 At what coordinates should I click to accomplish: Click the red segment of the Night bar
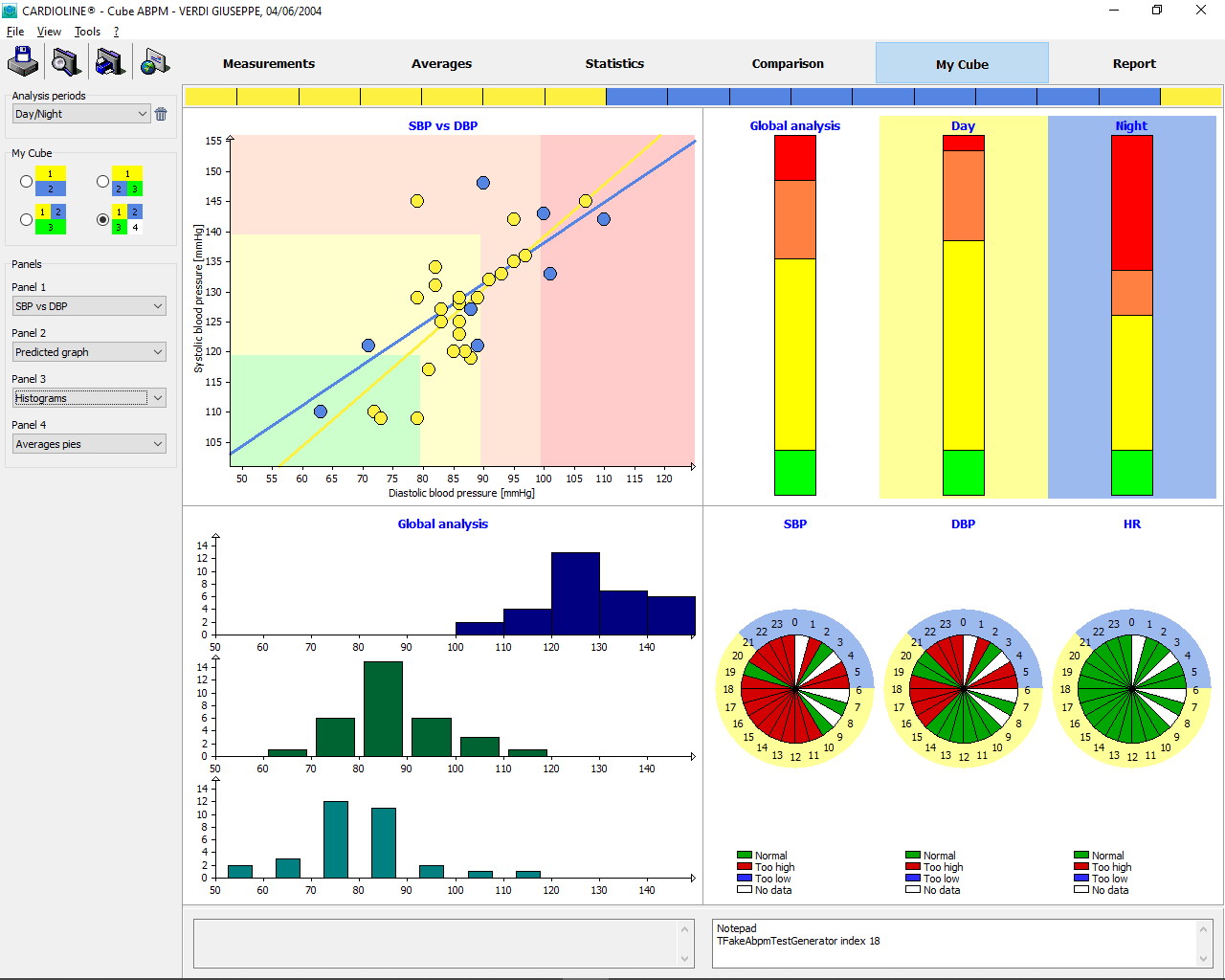1131,202
